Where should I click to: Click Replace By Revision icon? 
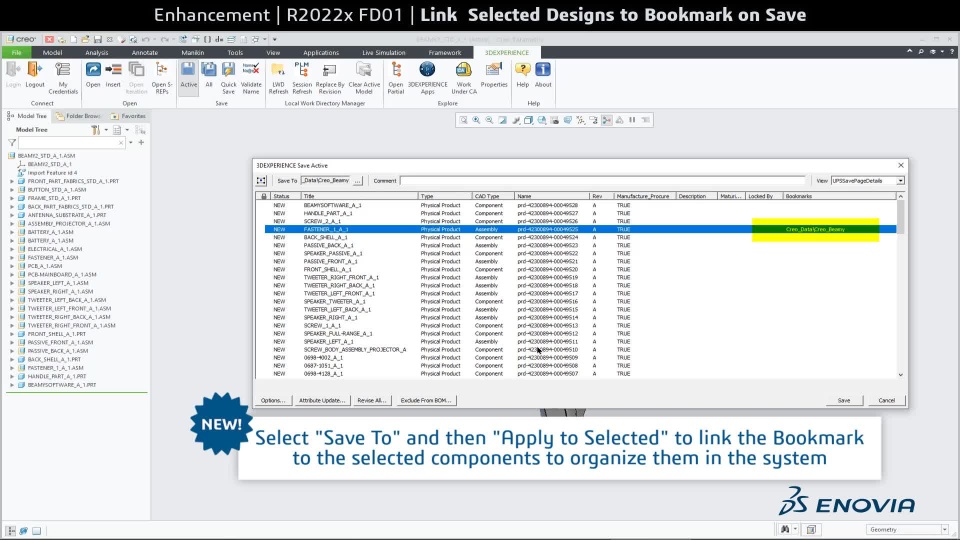point(329,70)
